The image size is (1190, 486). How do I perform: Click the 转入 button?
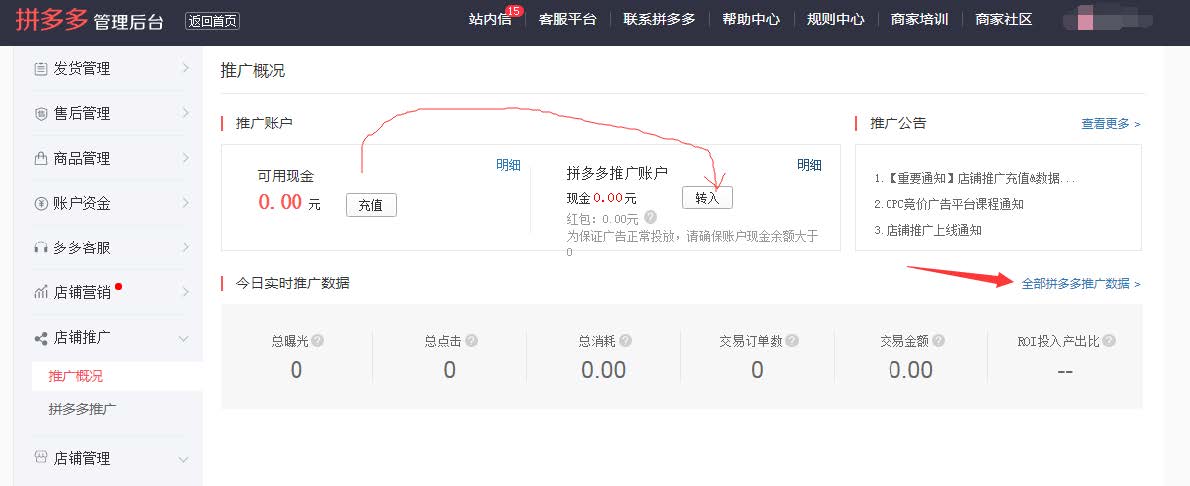coord(707,197)
